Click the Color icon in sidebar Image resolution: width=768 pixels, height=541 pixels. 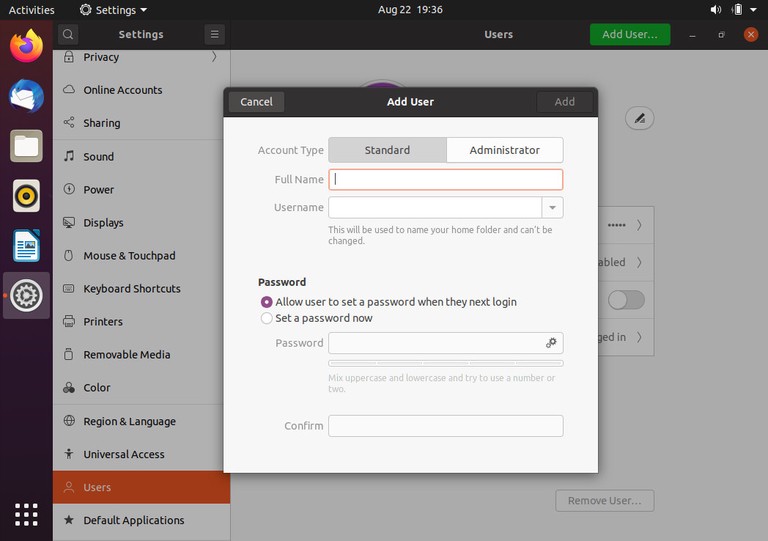(69, 388)
